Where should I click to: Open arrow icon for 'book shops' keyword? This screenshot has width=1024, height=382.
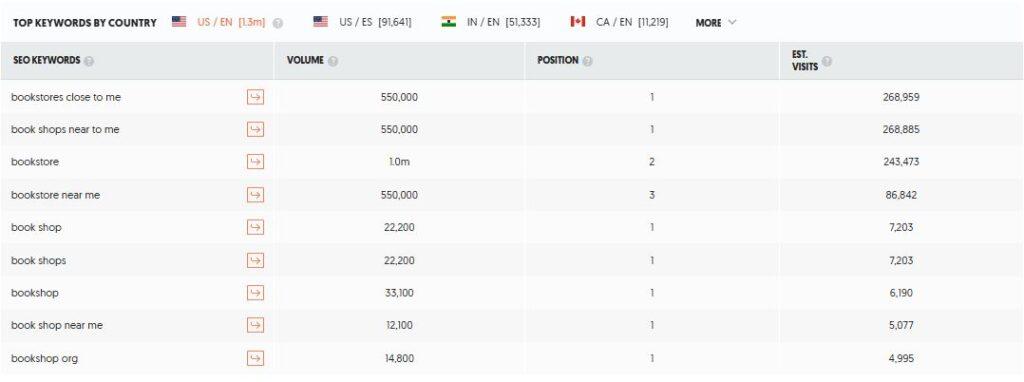coord(255,261)
